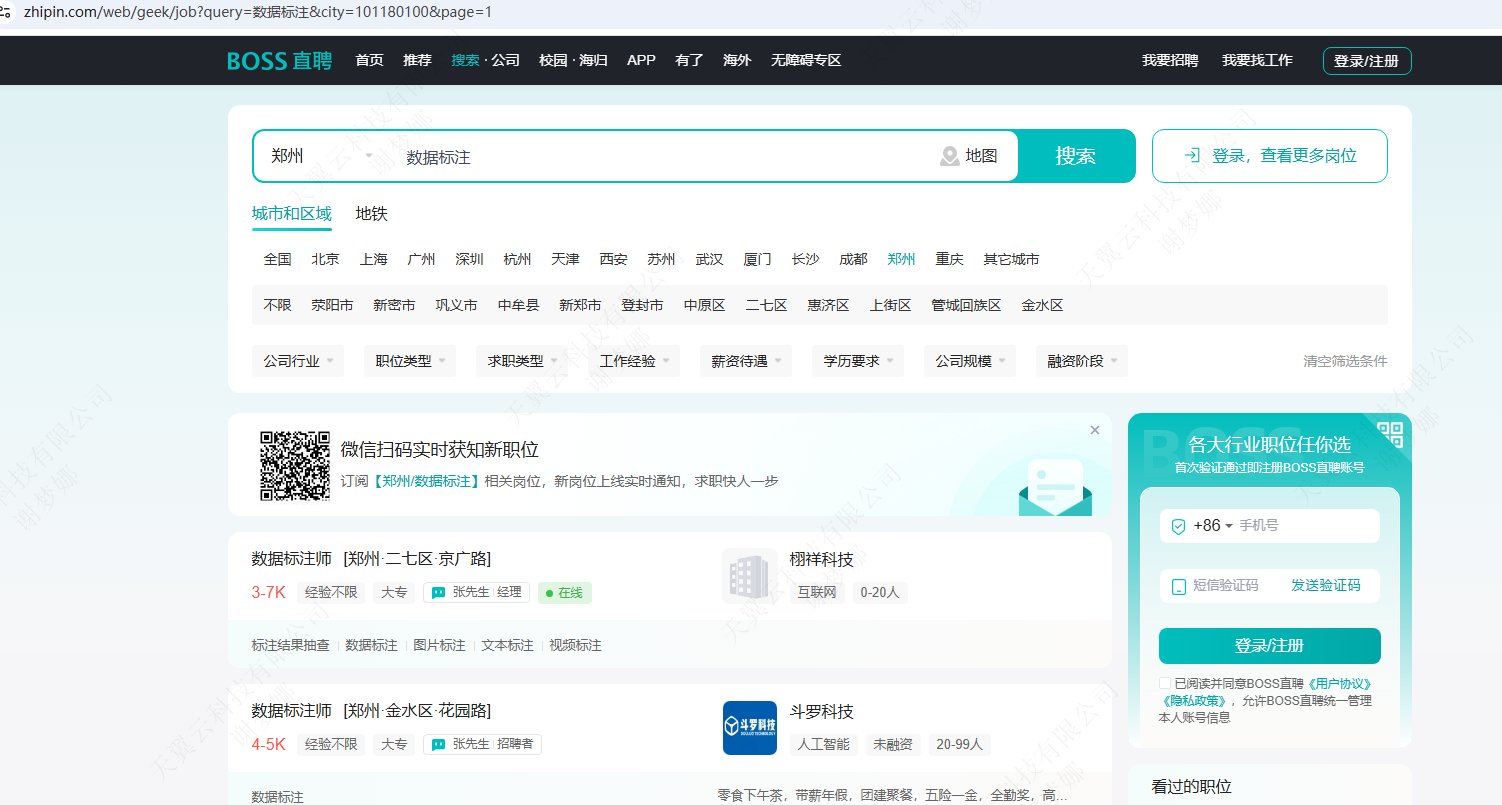Click 登录/注册 in top navigation

(x=1367, y=61)
